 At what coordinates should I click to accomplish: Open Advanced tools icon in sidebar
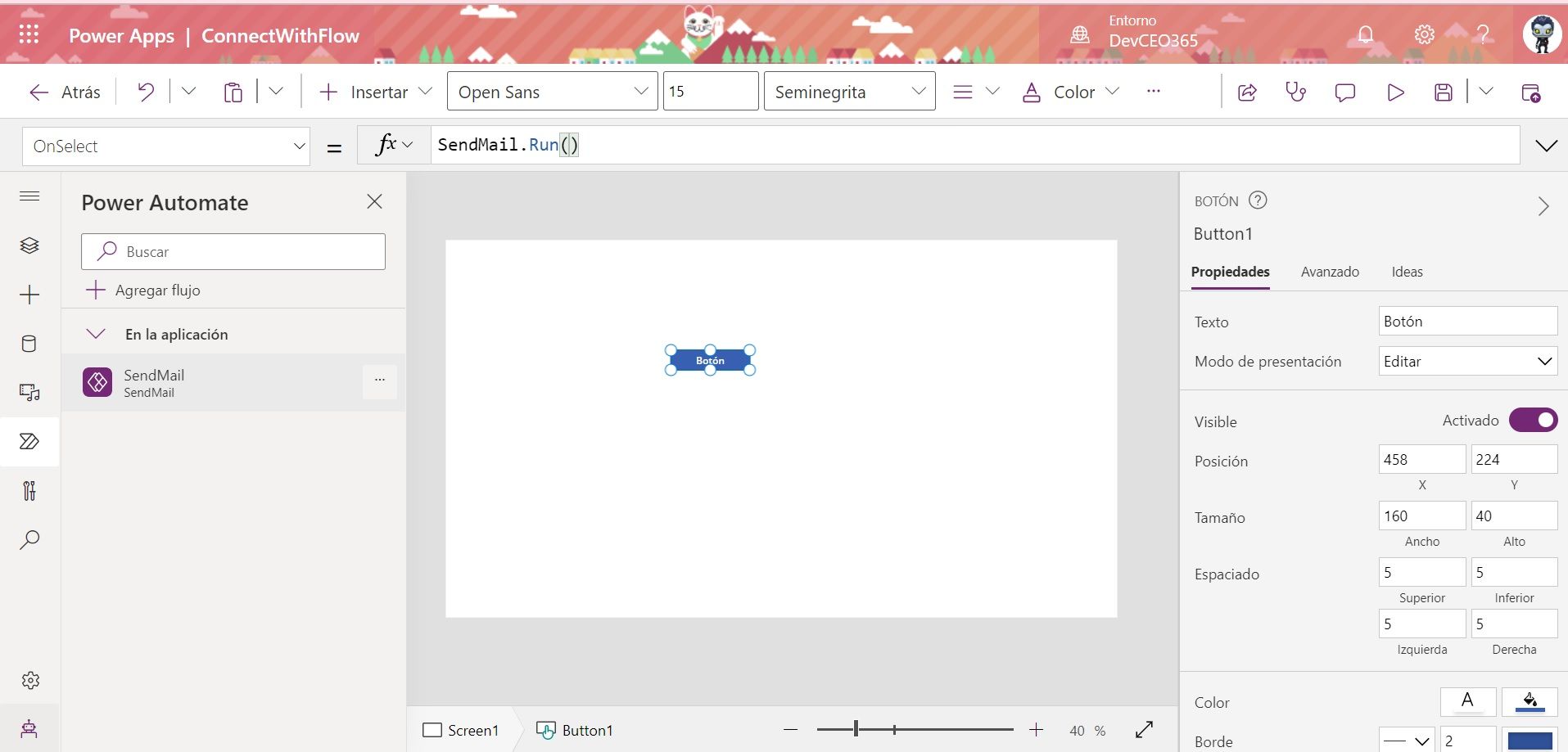tap(29, 491)
